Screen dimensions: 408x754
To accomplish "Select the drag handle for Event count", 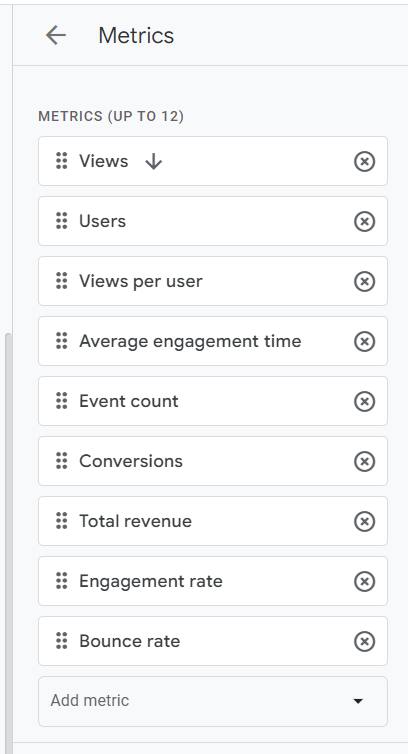I will [x=62, y=401].
